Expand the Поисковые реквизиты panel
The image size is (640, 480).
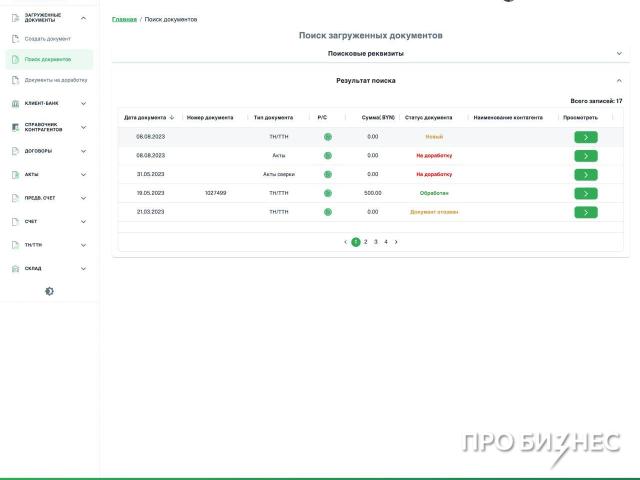click(x=619, y=53)
